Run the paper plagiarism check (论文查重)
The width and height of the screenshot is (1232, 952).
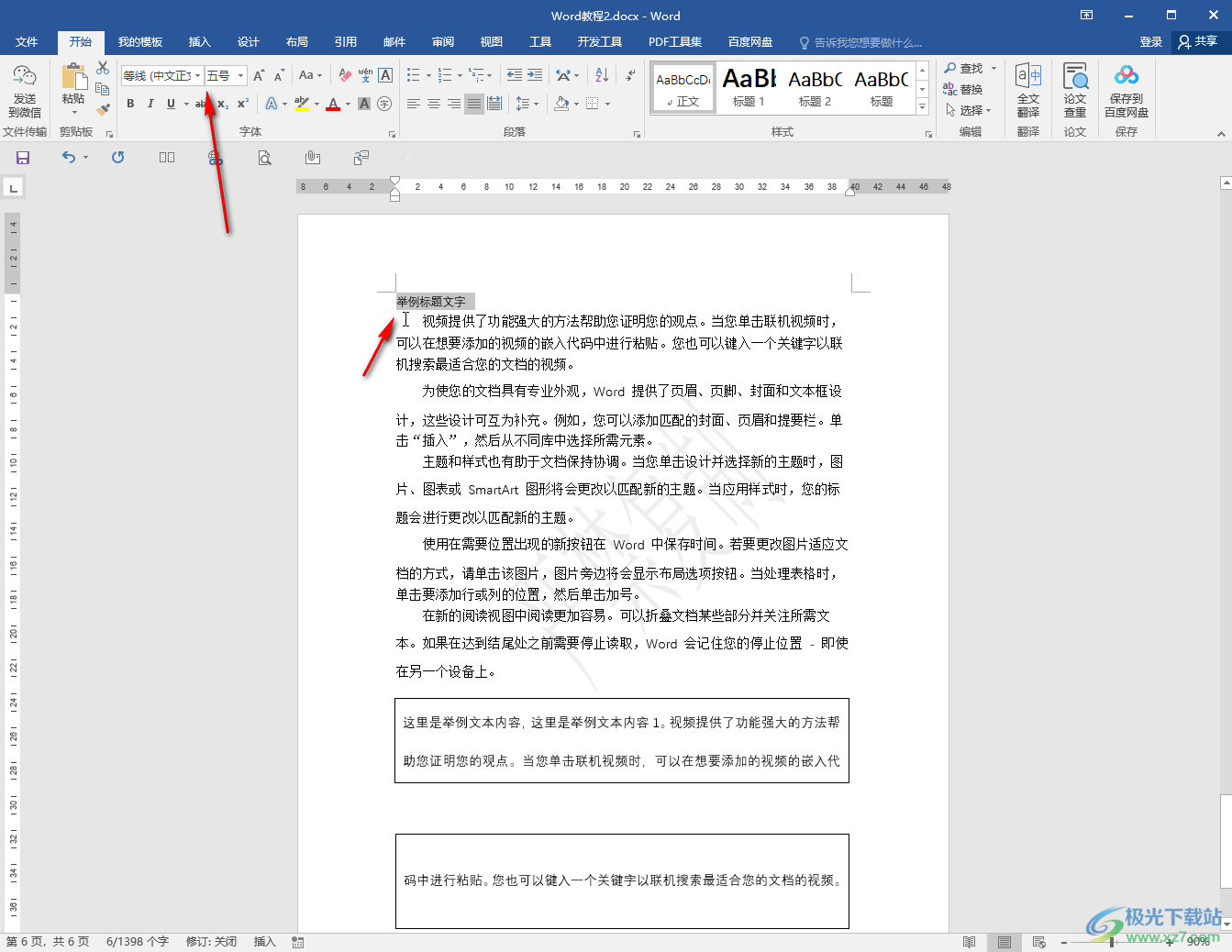[1075, 90]
